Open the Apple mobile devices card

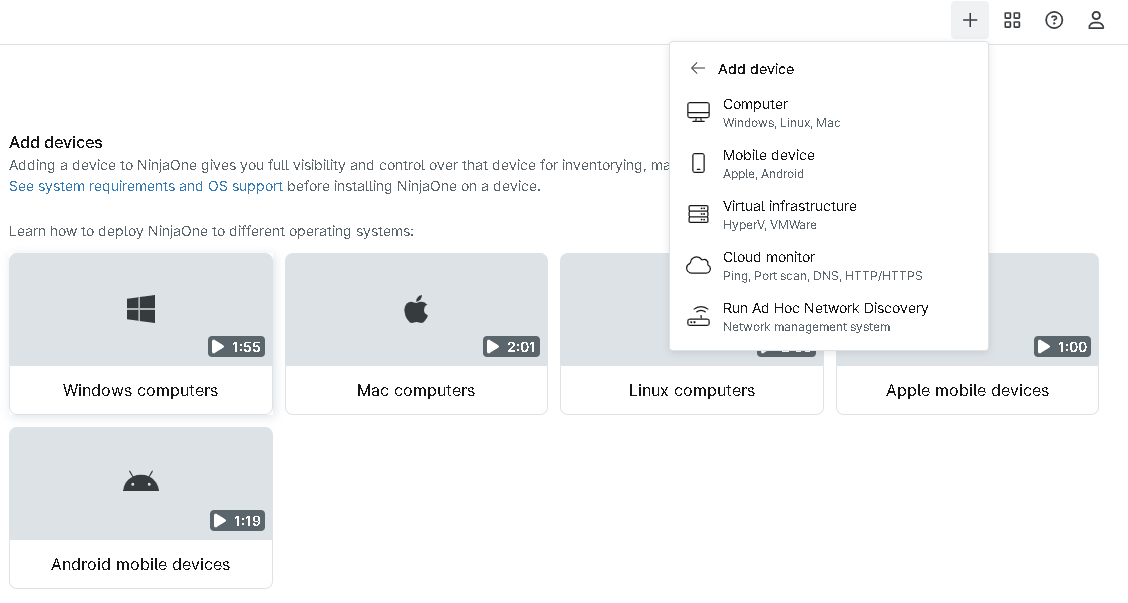pos(967,390)
